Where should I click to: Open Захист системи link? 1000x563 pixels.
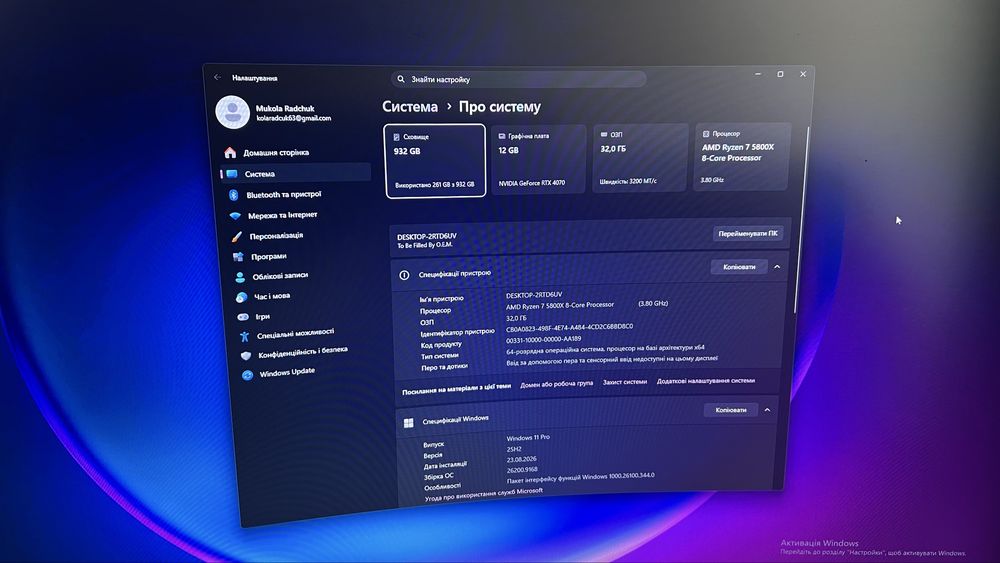pos(625,382)
